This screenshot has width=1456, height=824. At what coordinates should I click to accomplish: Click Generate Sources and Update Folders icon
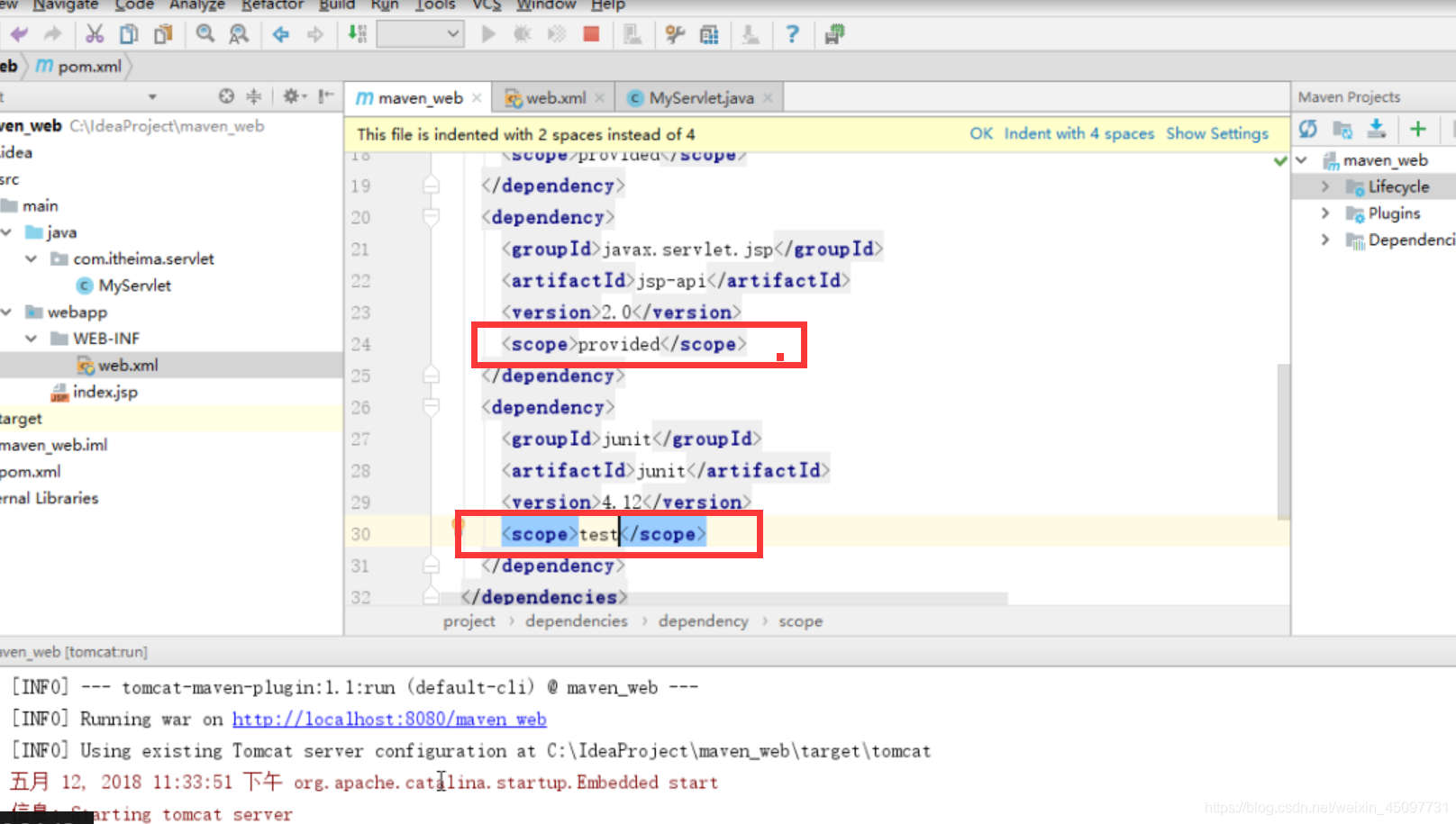pyautogui.click(x=1342, y=130)
